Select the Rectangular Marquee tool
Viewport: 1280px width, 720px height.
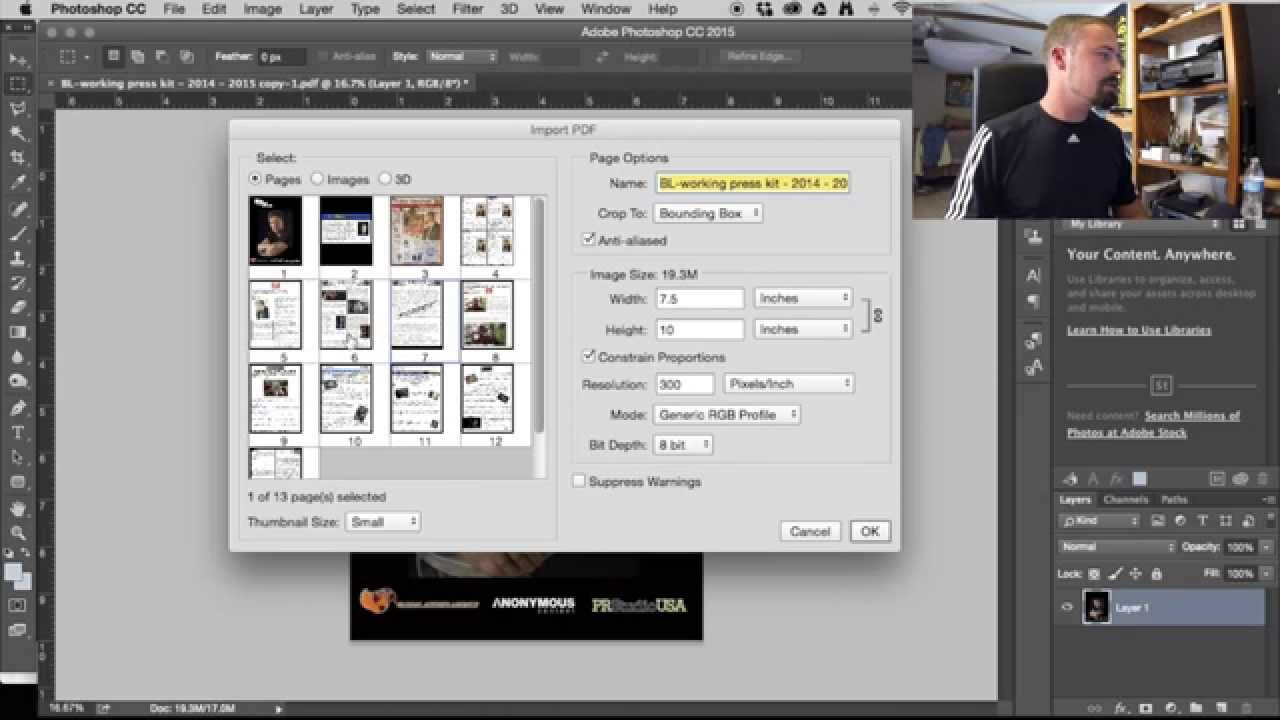click(18, 84)
